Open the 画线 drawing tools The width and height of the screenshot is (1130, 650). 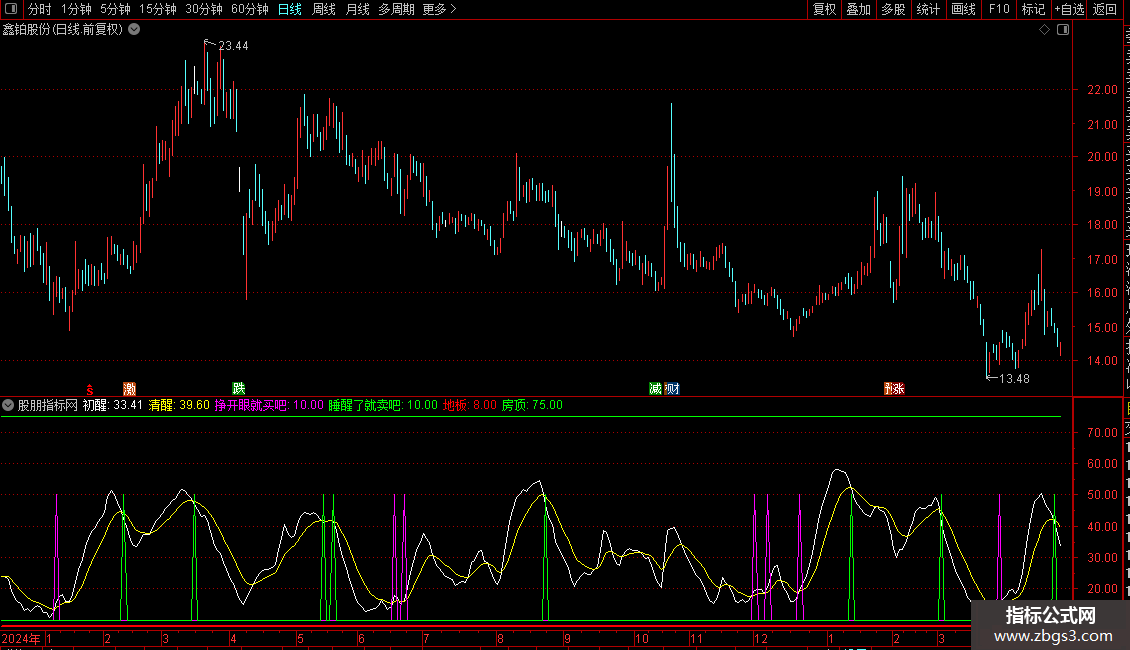[x=963, y=10]
